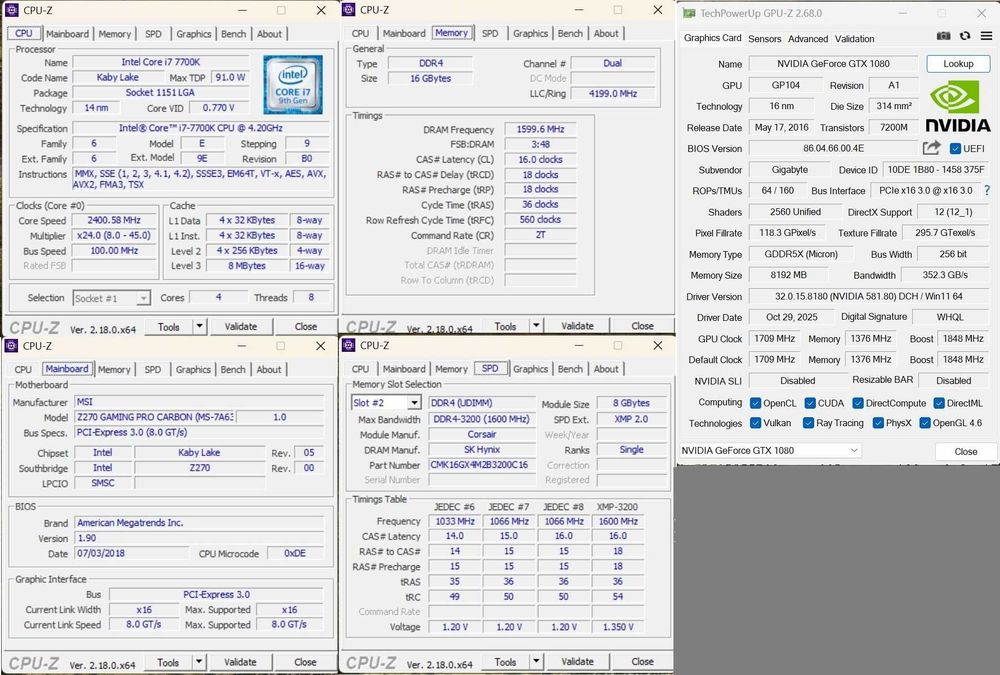The image size is (1000, 675).
Task: Switch to the Advanced tab in GPU-Z
Action: click(x=807, y=38)
